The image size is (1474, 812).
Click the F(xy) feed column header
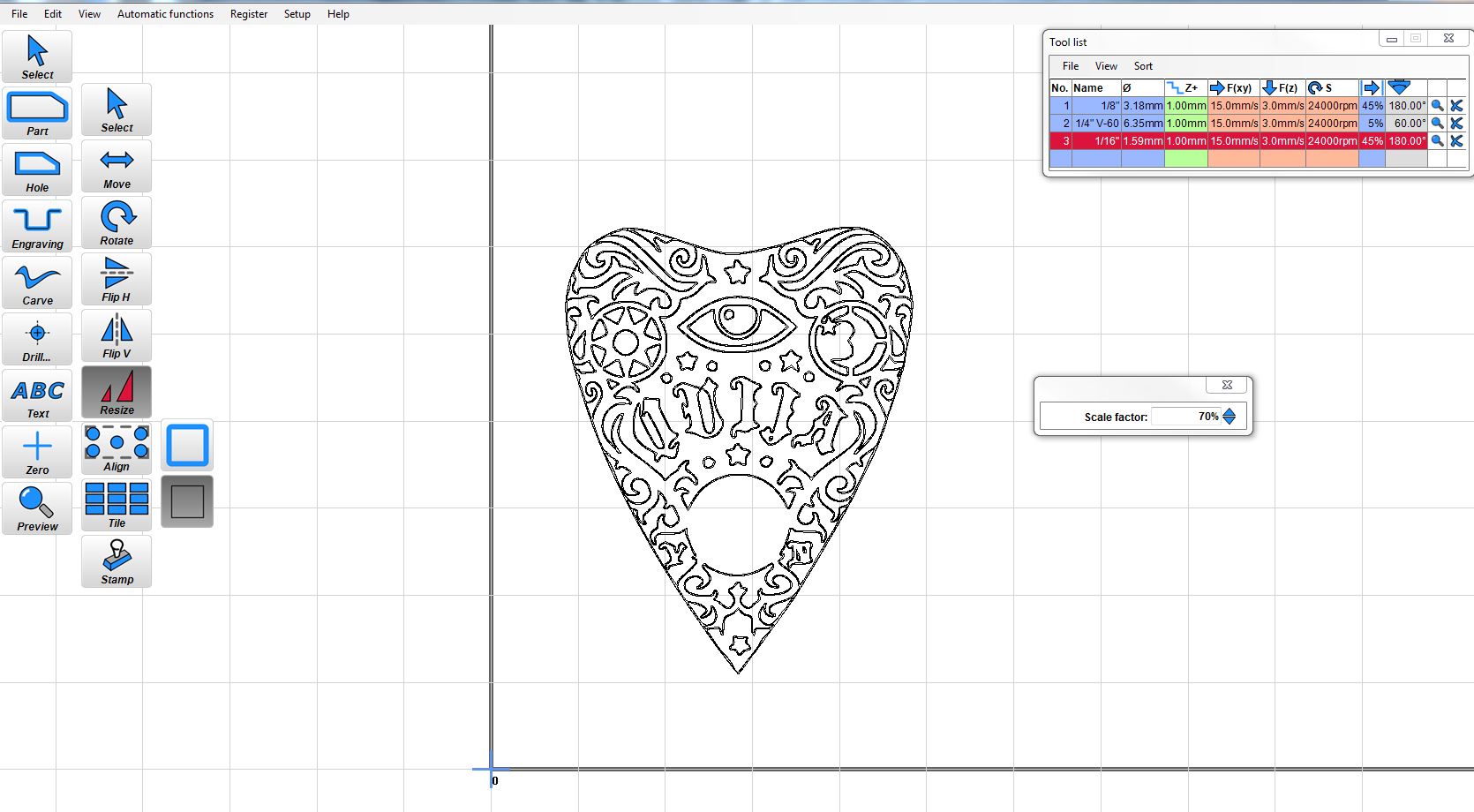click(x=1233, y=87)
